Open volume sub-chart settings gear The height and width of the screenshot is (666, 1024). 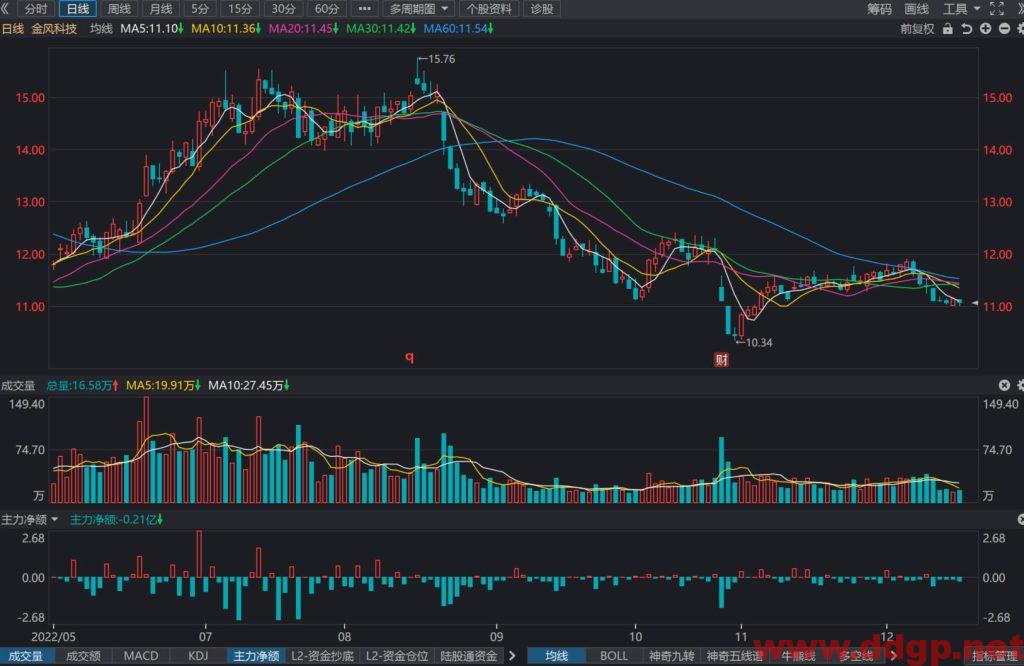[1020, 385]
